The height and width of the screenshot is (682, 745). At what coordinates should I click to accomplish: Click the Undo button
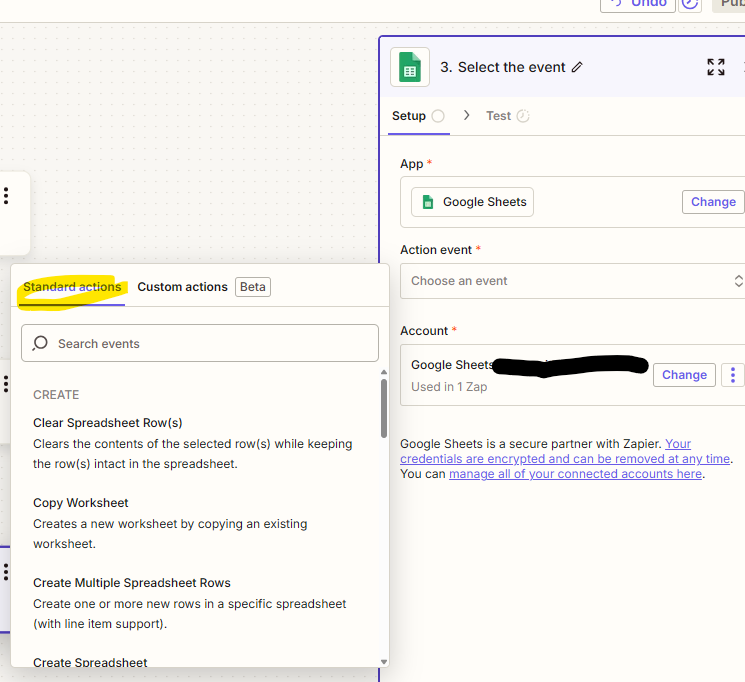click(x=638, y=4)
